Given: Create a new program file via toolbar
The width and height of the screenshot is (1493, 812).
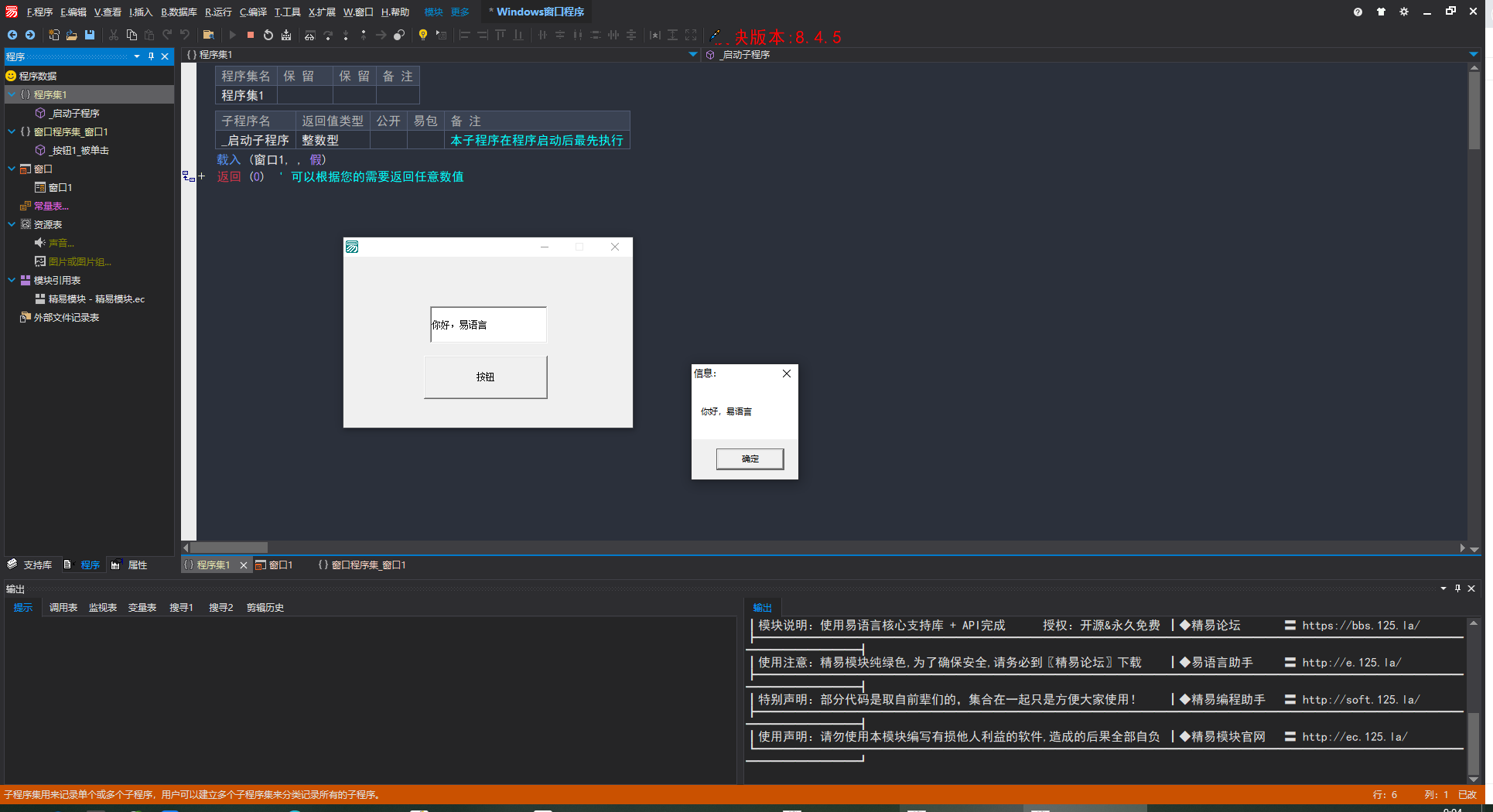Looking at the screenshot, I should (x=54, y=35).
